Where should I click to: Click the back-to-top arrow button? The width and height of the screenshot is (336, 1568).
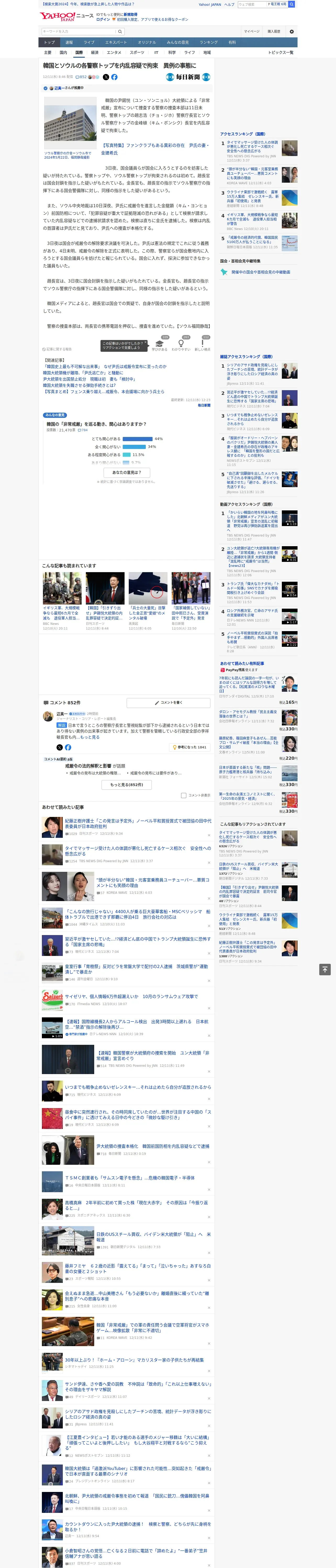325,969
